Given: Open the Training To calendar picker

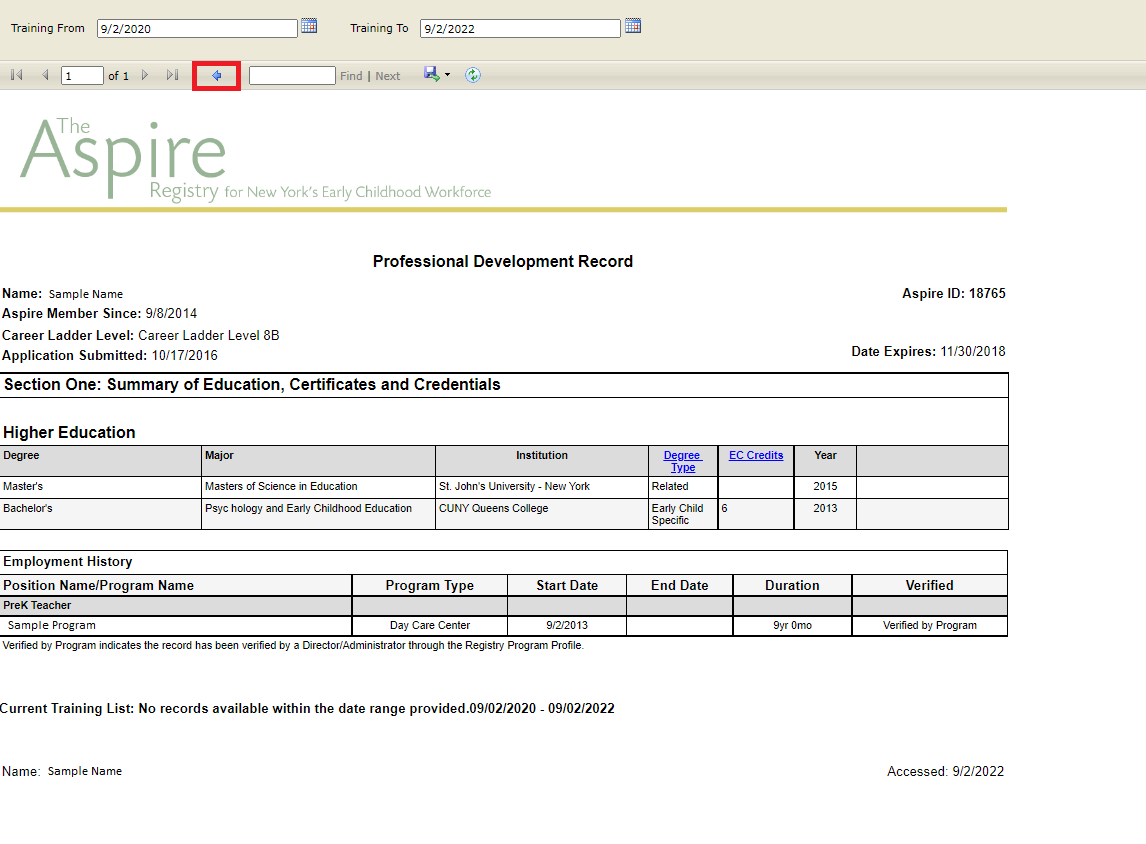Looking at the screenshot, I should pyautogui.click(x=632, y=26).
